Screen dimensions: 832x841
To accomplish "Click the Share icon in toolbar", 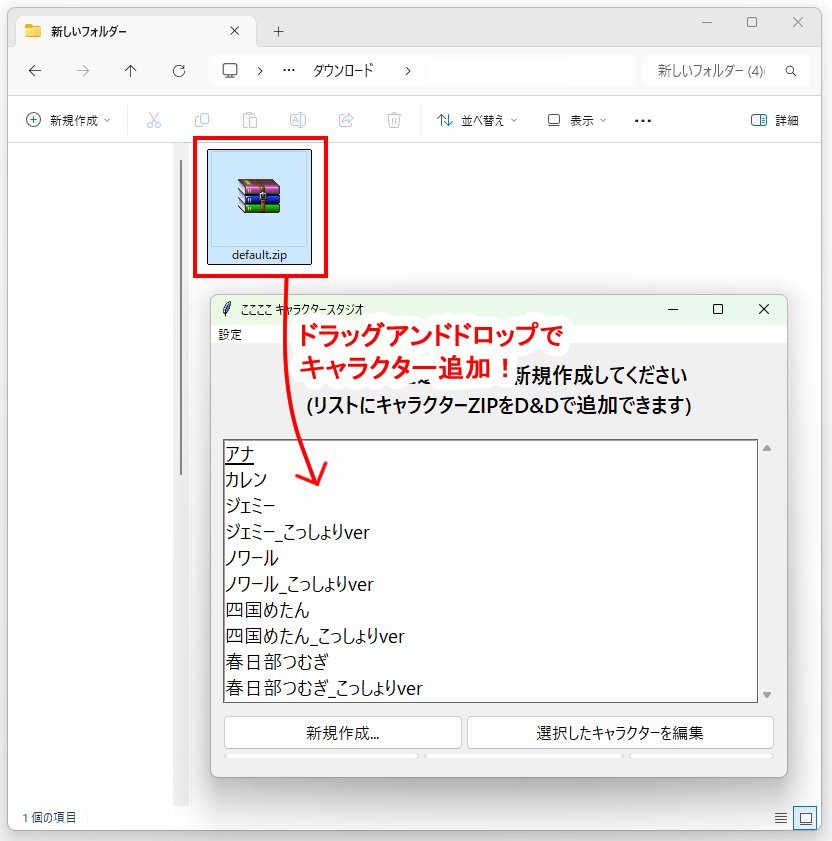I will tap(346, 120).
